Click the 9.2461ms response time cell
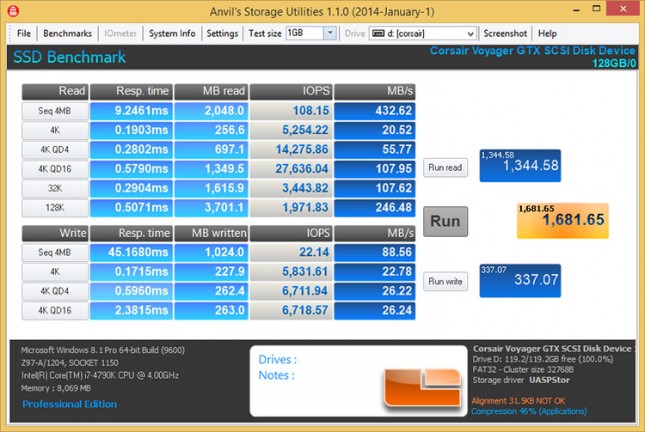This screenshot has height=432, width=645. [131, 111]
